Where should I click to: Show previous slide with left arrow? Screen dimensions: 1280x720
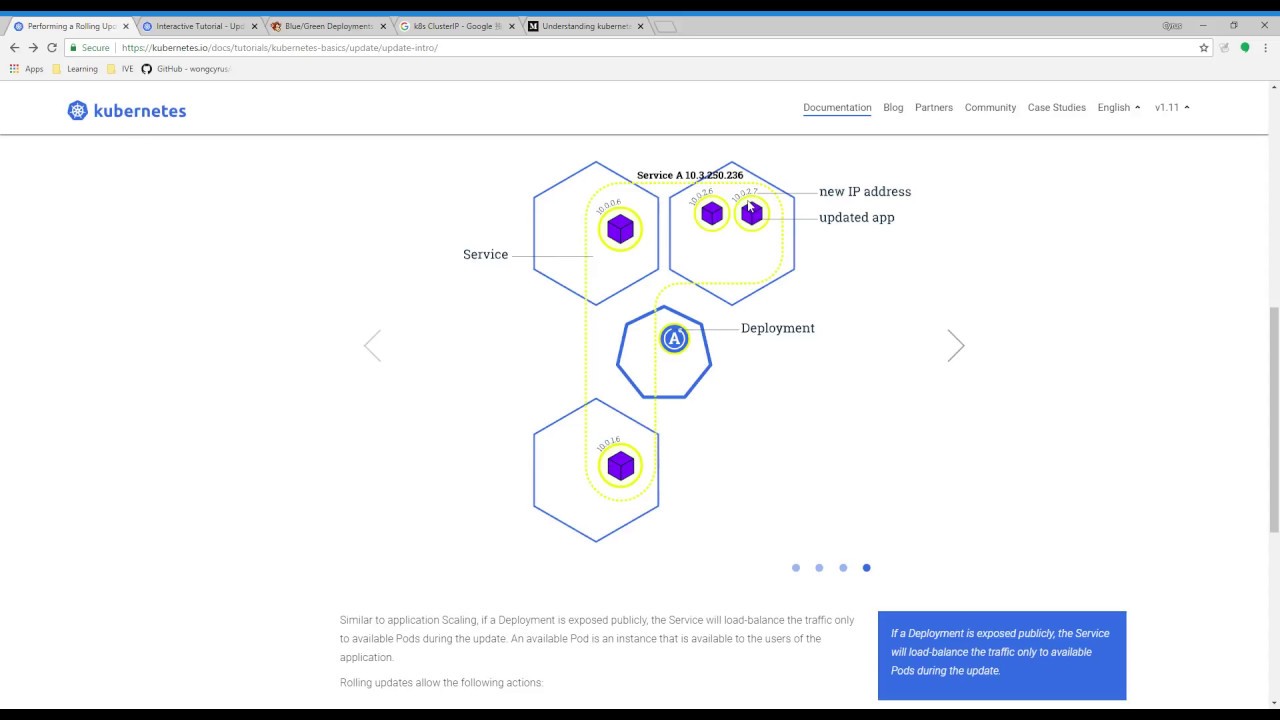coord(372,346)
